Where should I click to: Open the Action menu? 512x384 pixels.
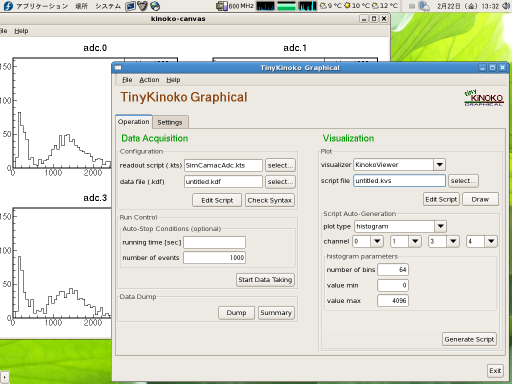tap(149, 80)
